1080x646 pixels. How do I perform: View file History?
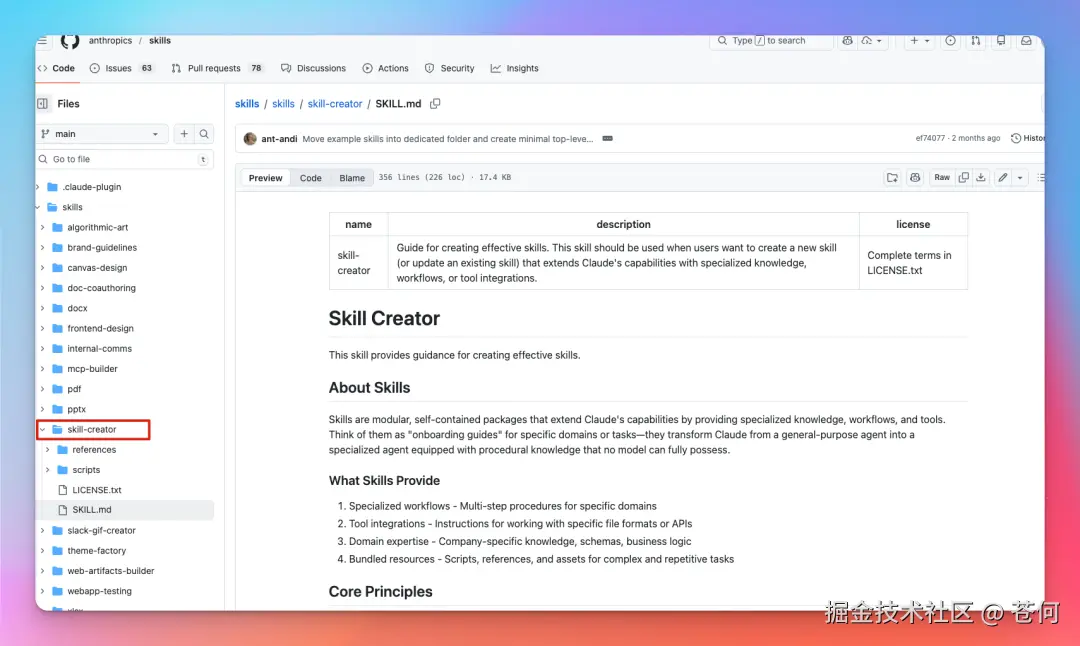coord(1027,138)
